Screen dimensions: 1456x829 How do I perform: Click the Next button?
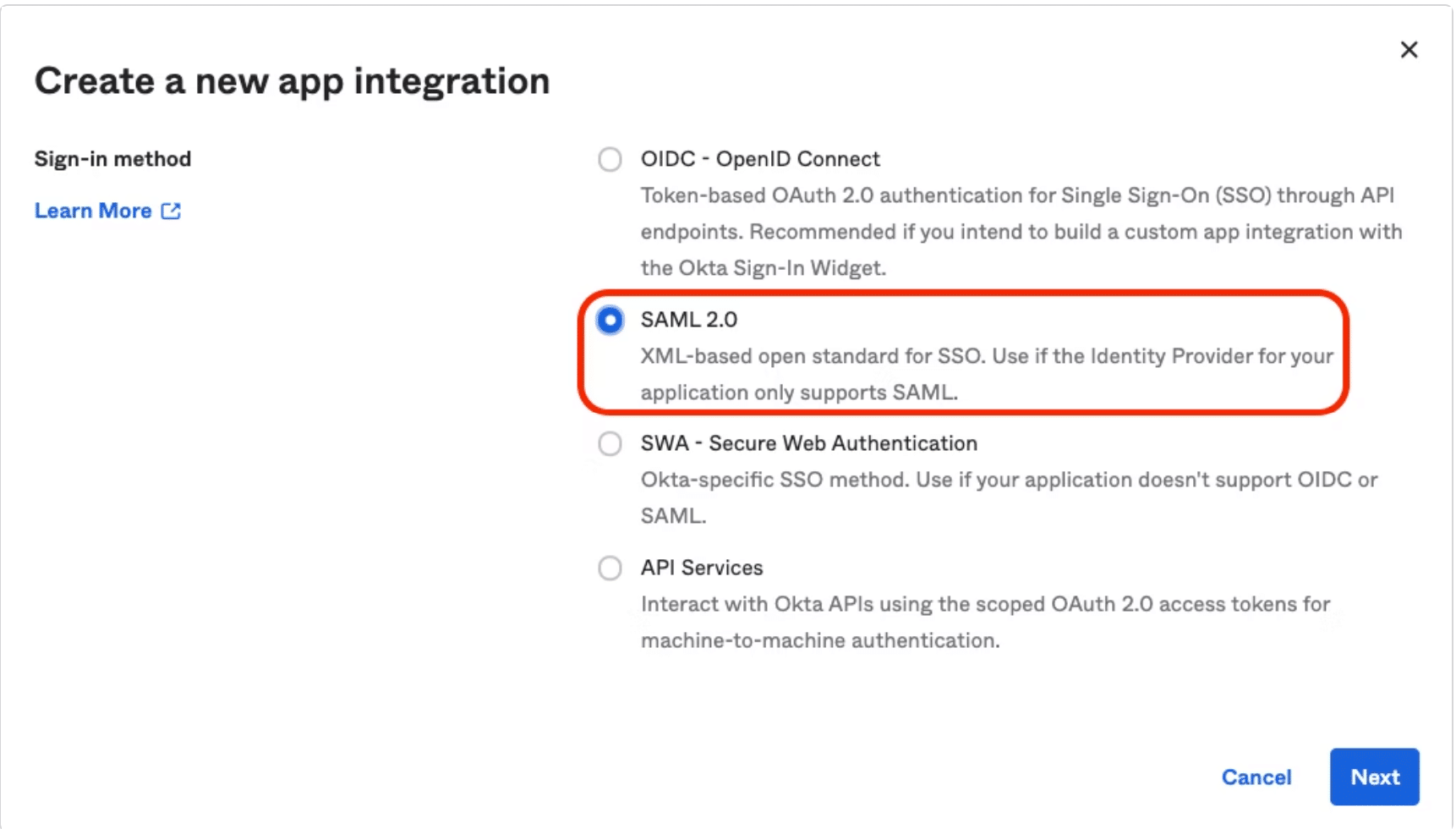[x=1375, y=777]
